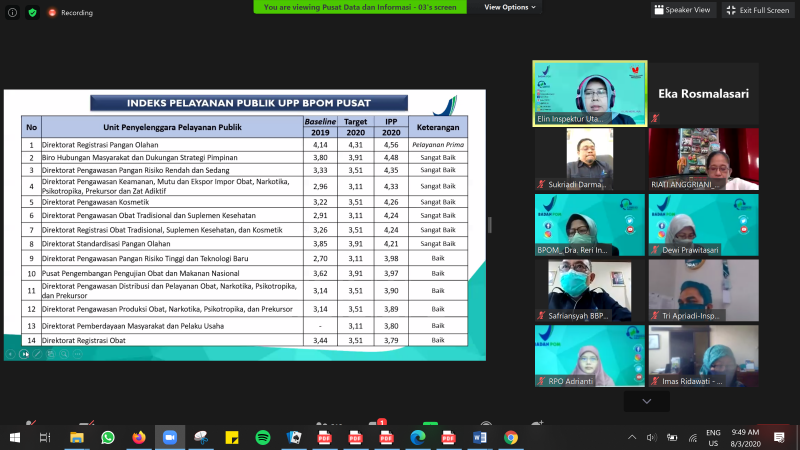Click the slideshow zoom magnifier icon

click(64, 354)
